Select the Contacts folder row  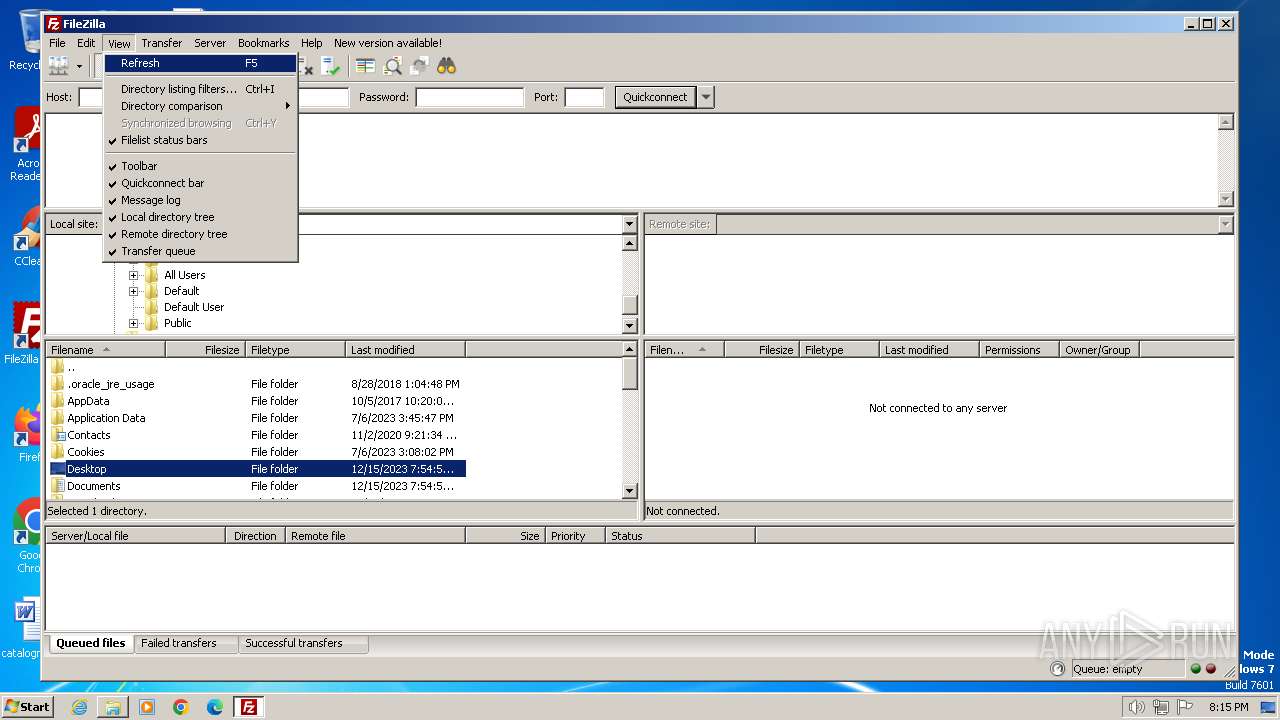tap(256, 435)
